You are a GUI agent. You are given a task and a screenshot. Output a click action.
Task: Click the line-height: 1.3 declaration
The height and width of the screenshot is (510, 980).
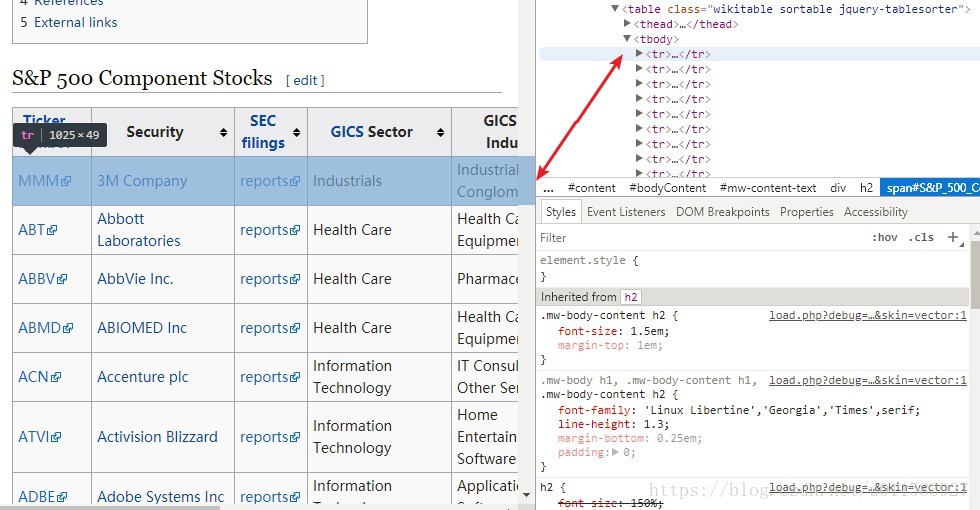(x=613, y=424)
